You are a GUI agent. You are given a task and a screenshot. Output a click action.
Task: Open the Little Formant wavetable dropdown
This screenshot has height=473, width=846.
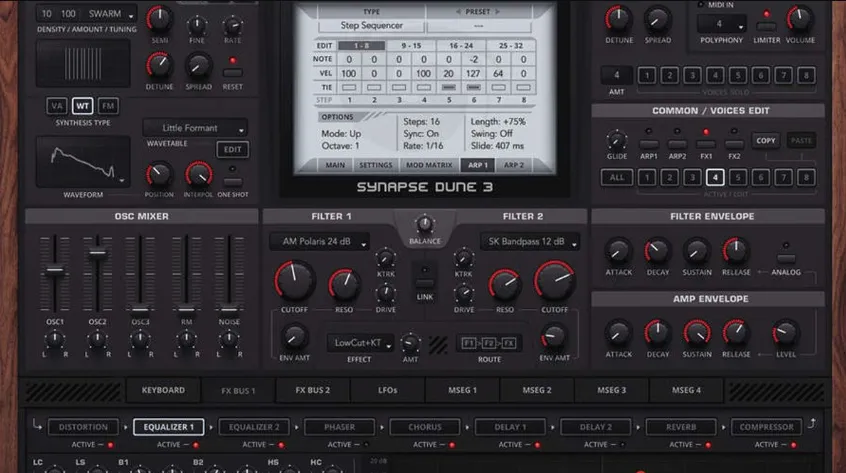click(195, 128)
